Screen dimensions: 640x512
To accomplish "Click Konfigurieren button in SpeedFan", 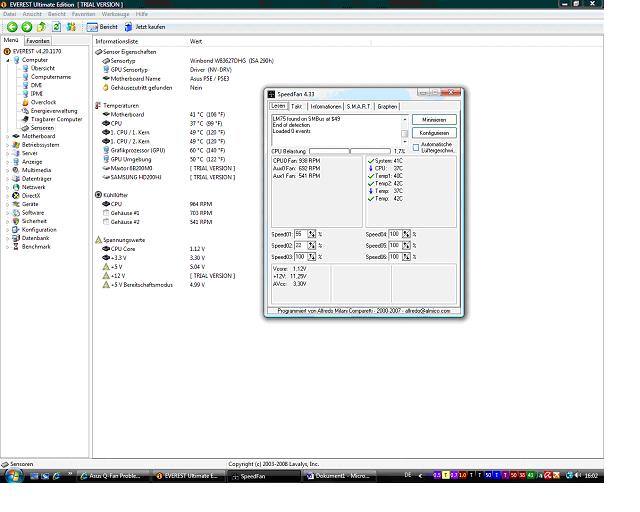I will 434,133.
